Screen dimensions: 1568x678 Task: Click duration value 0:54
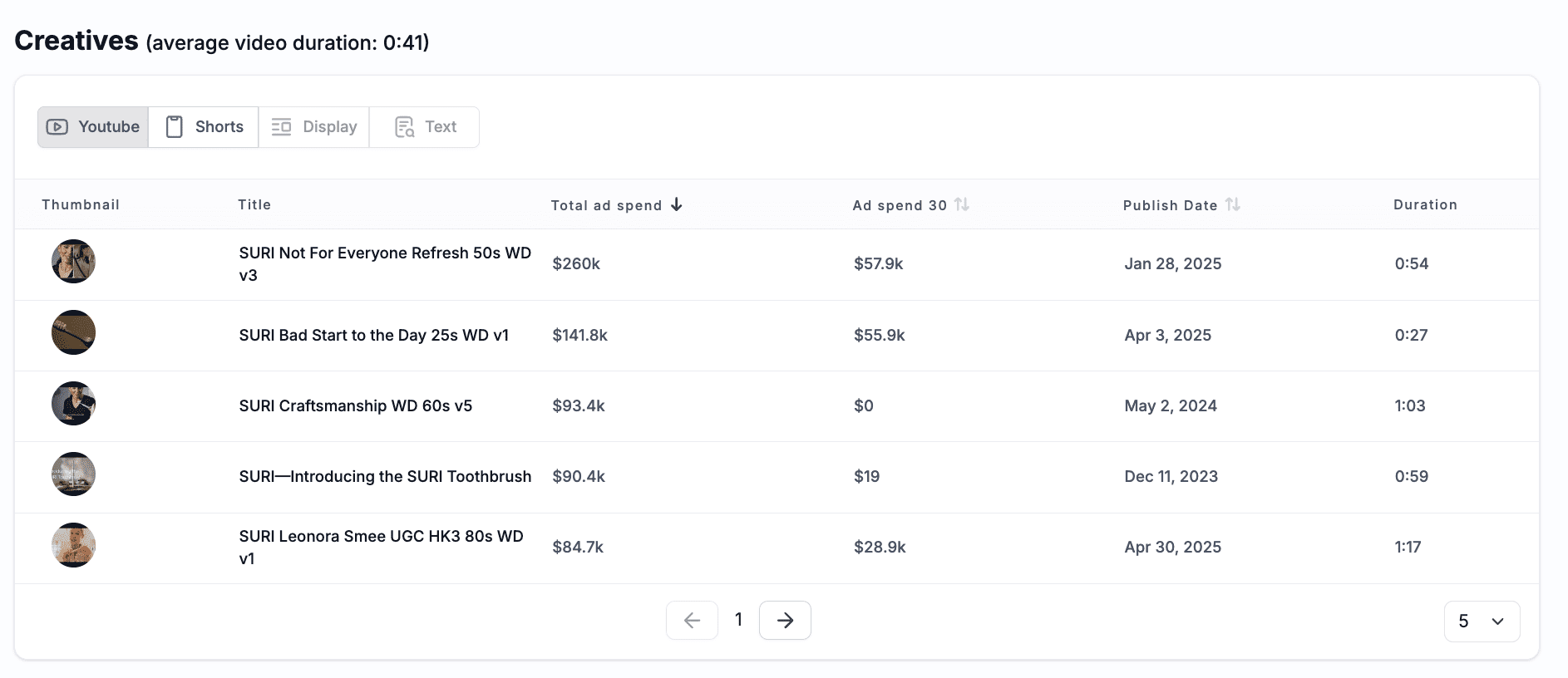(1412, 263)
